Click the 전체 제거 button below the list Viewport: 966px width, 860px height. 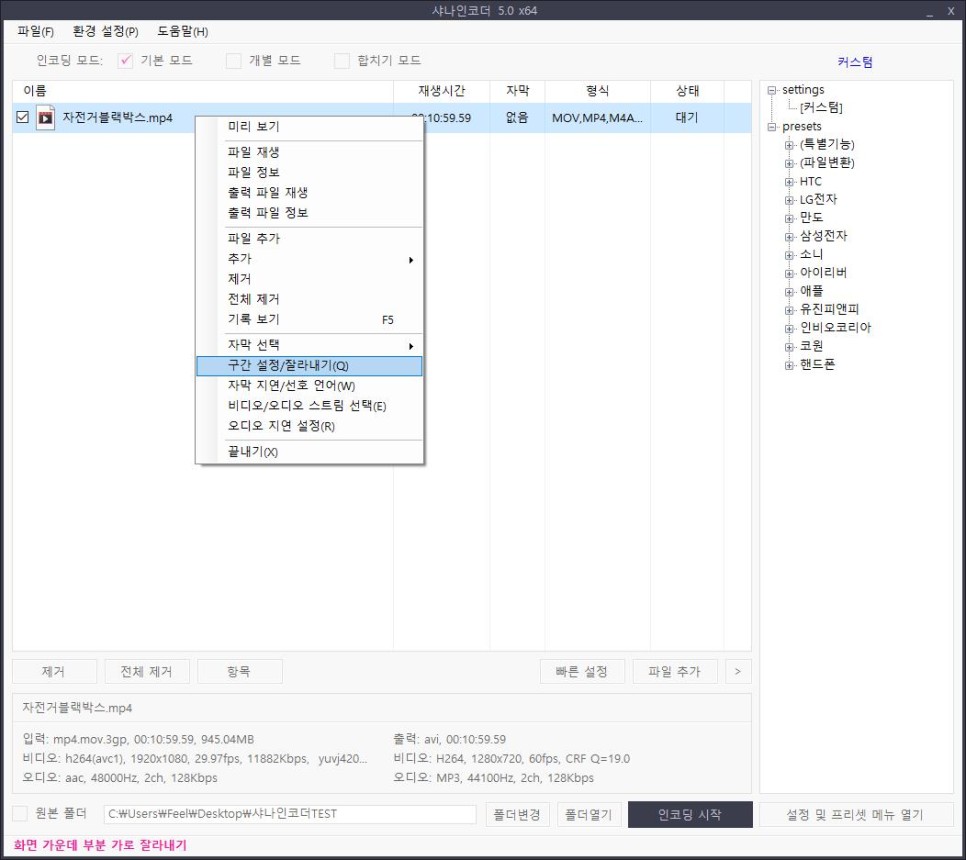[147, 671]
